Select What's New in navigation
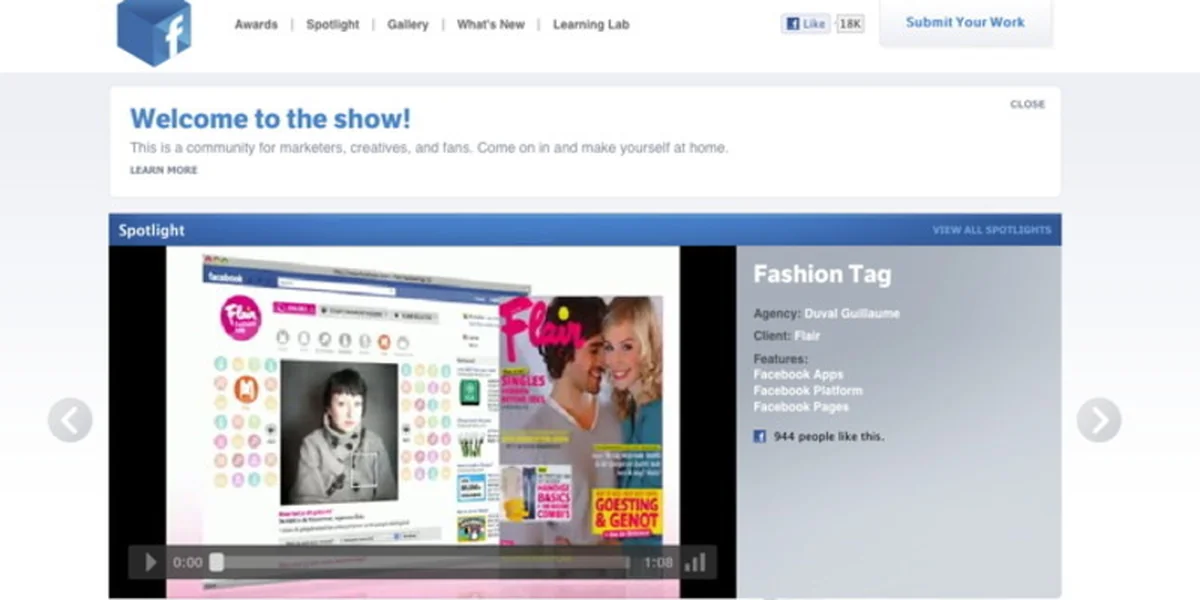Viewport: 1200px width, 600px height. (x=490, y=24)
